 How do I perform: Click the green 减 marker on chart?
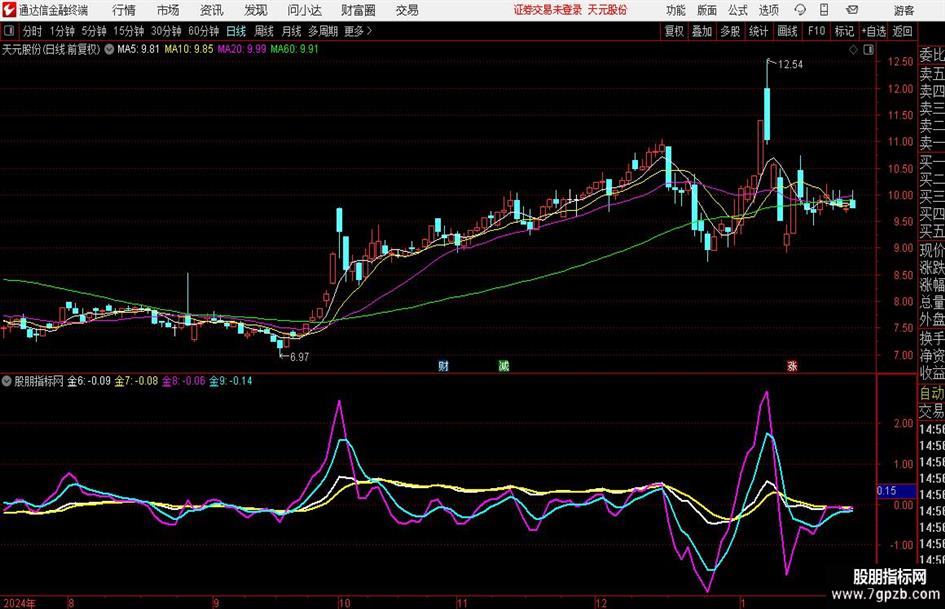tap(504, 365)
